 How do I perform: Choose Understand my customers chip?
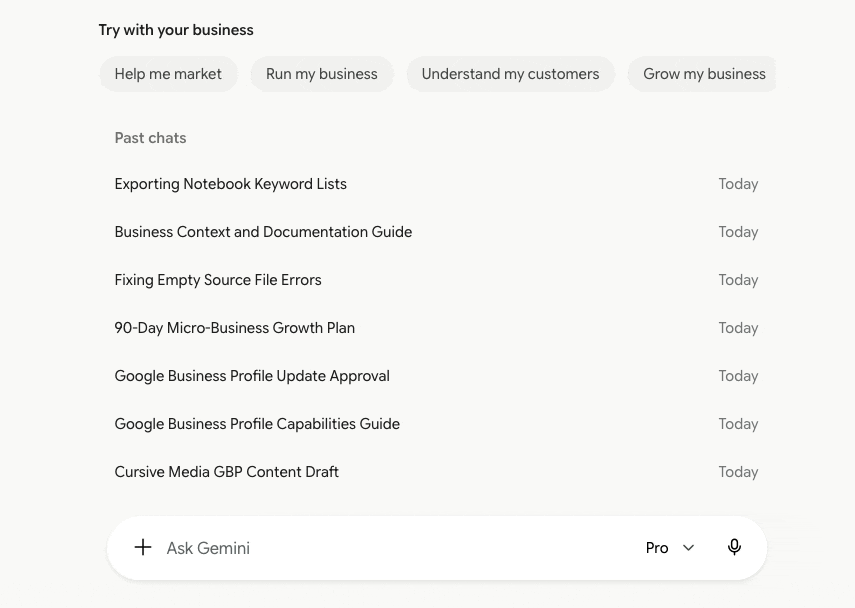click(x=510, y=74)
